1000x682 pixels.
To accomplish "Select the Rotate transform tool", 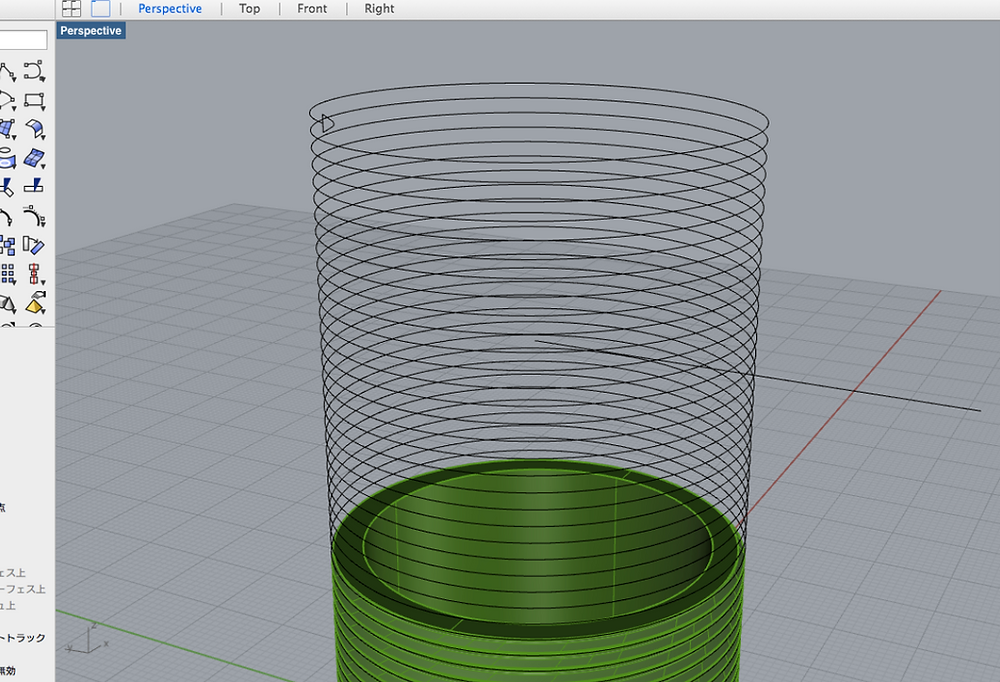I will tap(34, 245).
